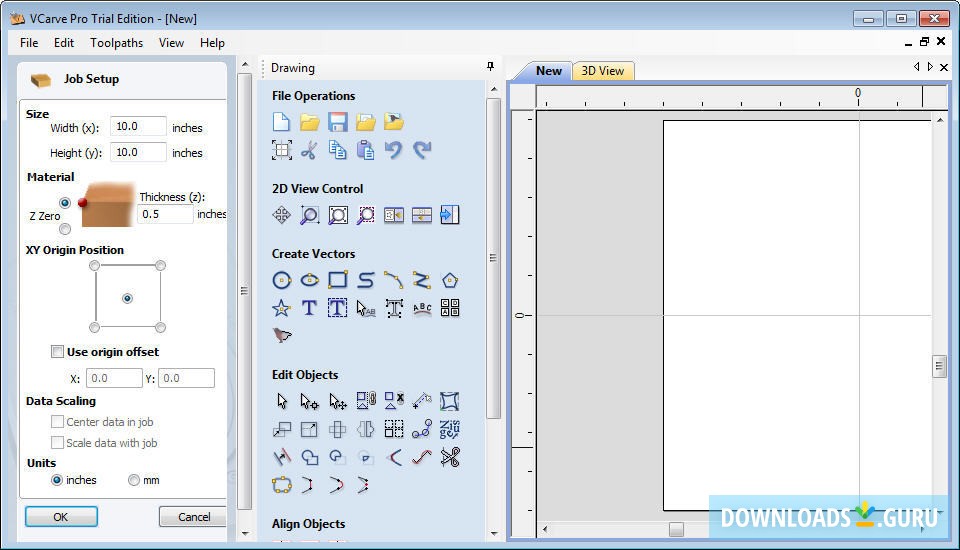This screenshot has width=960, height=550.
Task: Select Z Zero bottom of material
Action: (64, 229)
